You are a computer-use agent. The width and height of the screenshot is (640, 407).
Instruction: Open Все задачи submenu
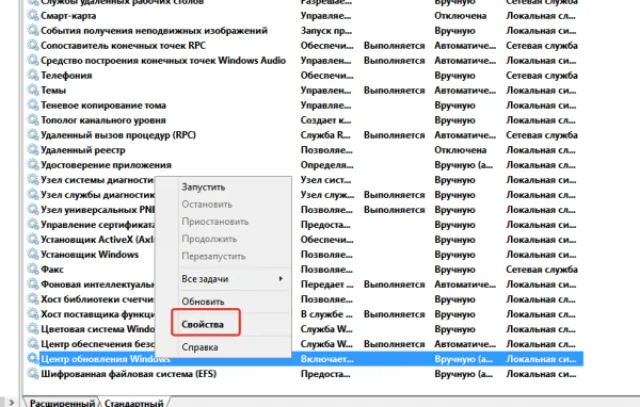click(205, 279)
